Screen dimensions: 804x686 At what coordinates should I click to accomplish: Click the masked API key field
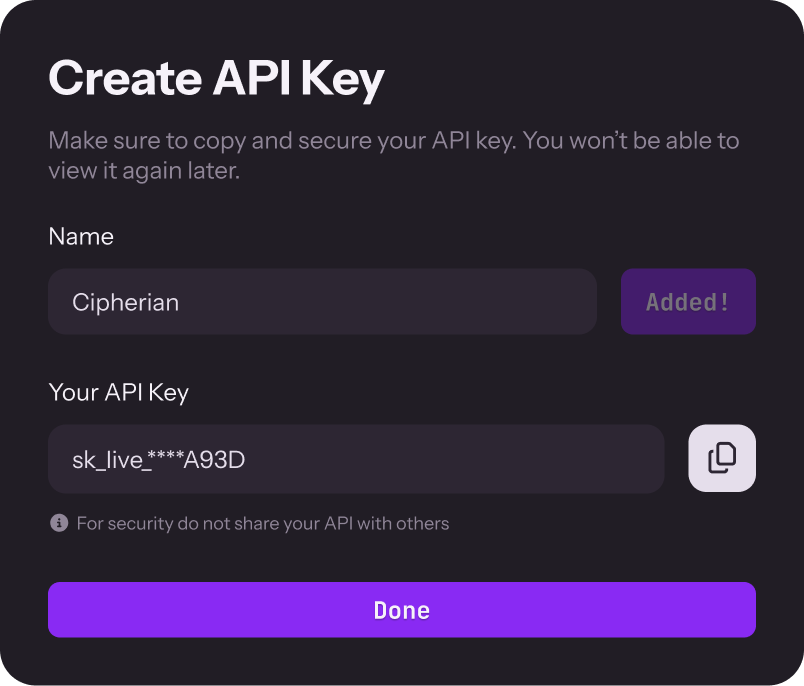(356, 458)
